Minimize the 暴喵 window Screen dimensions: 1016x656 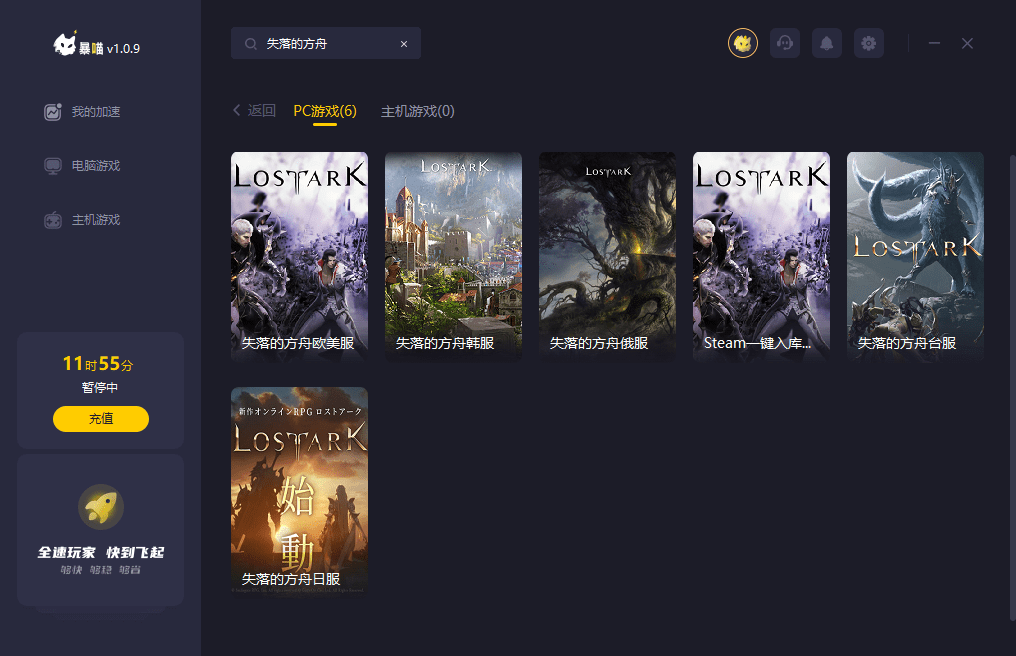[934, 43]
